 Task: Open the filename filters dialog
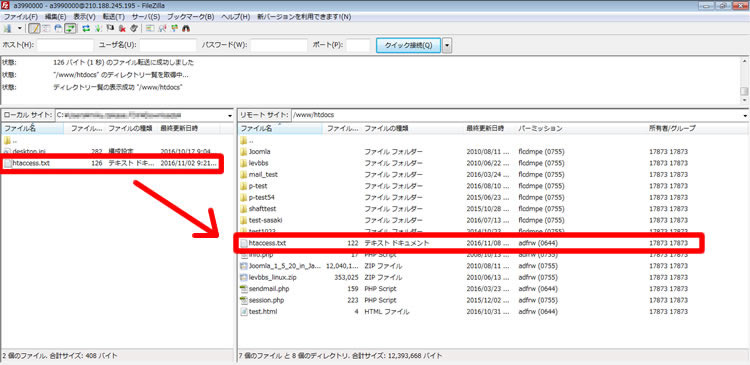click(x=150, y=28)
